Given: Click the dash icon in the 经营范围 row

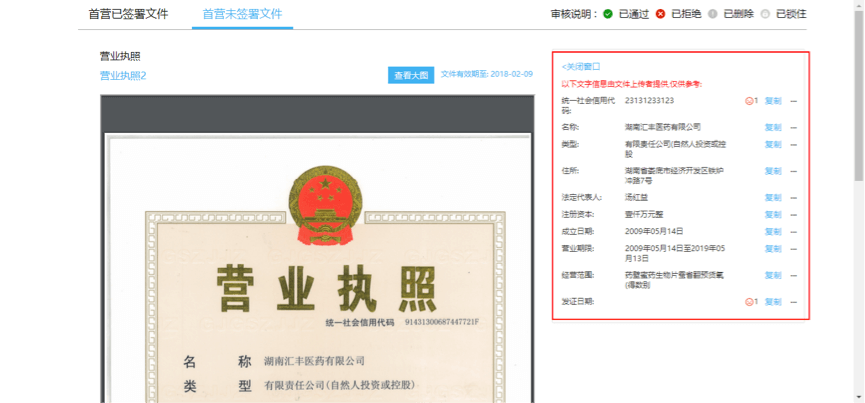Looking at the screenshot, I should (794, 275).
